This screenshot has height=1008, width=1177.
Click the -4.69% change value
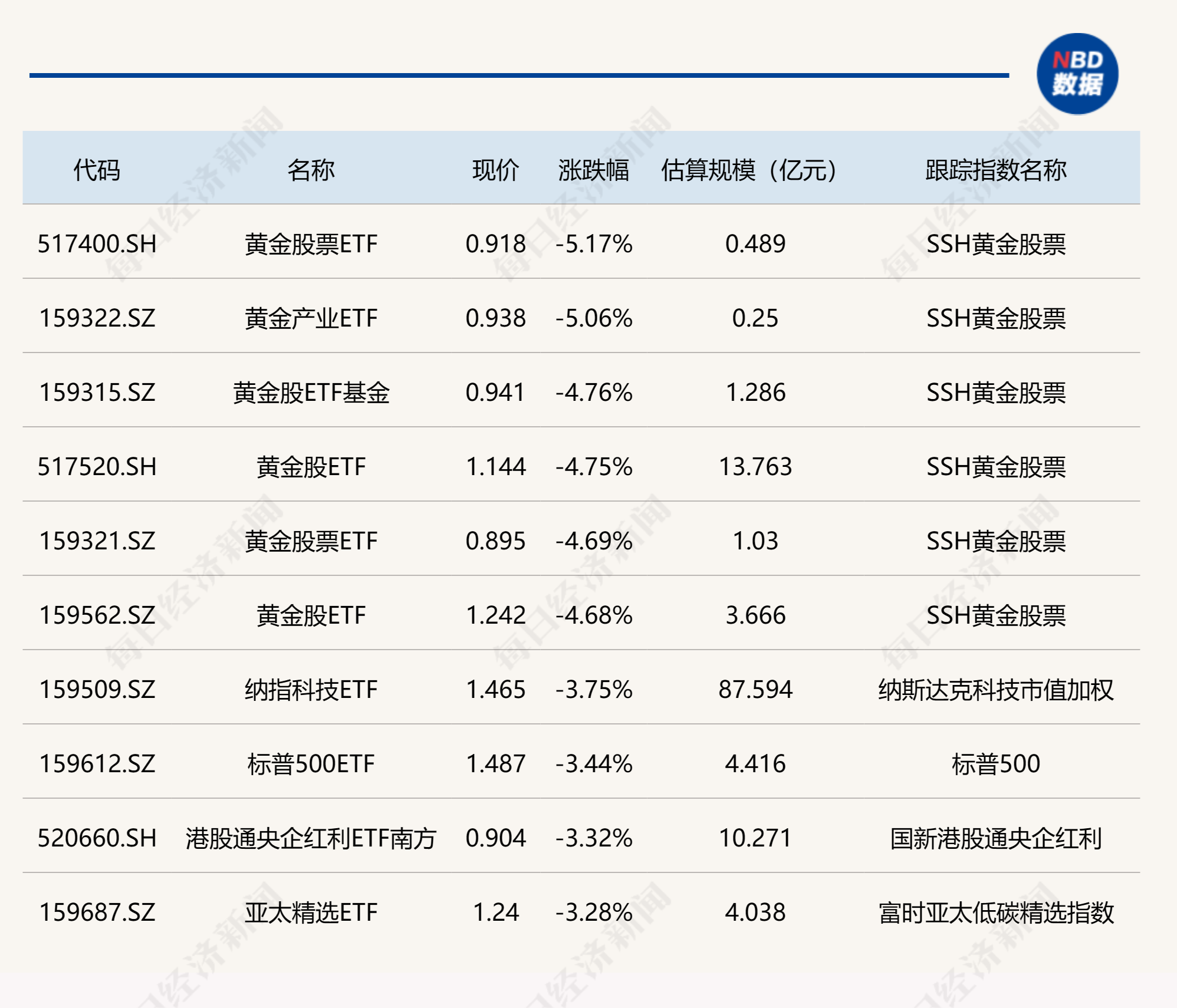(x=593, y=541)
